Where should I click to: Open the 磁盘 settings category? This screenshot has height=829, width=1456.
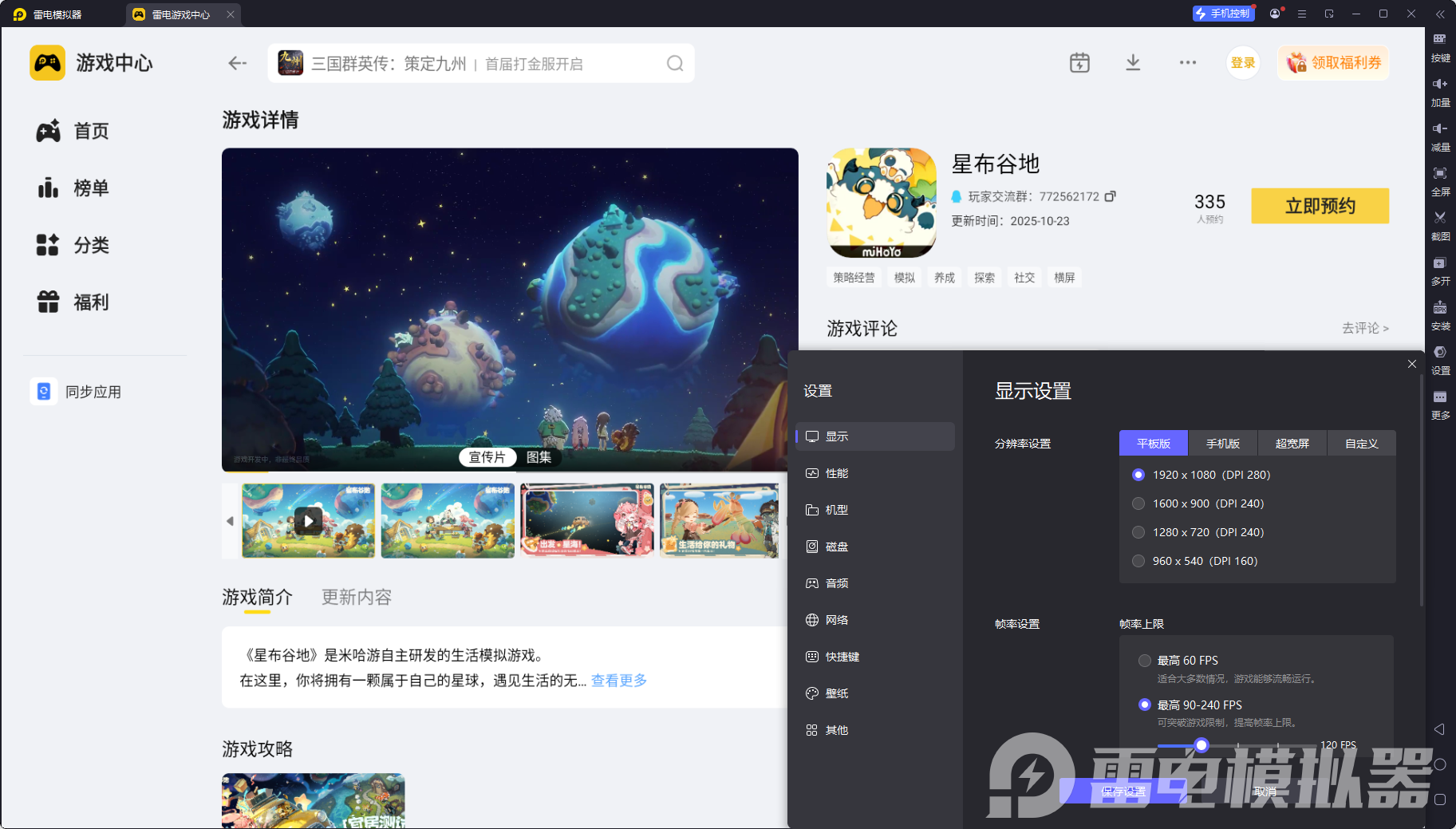tap(875, 547)
